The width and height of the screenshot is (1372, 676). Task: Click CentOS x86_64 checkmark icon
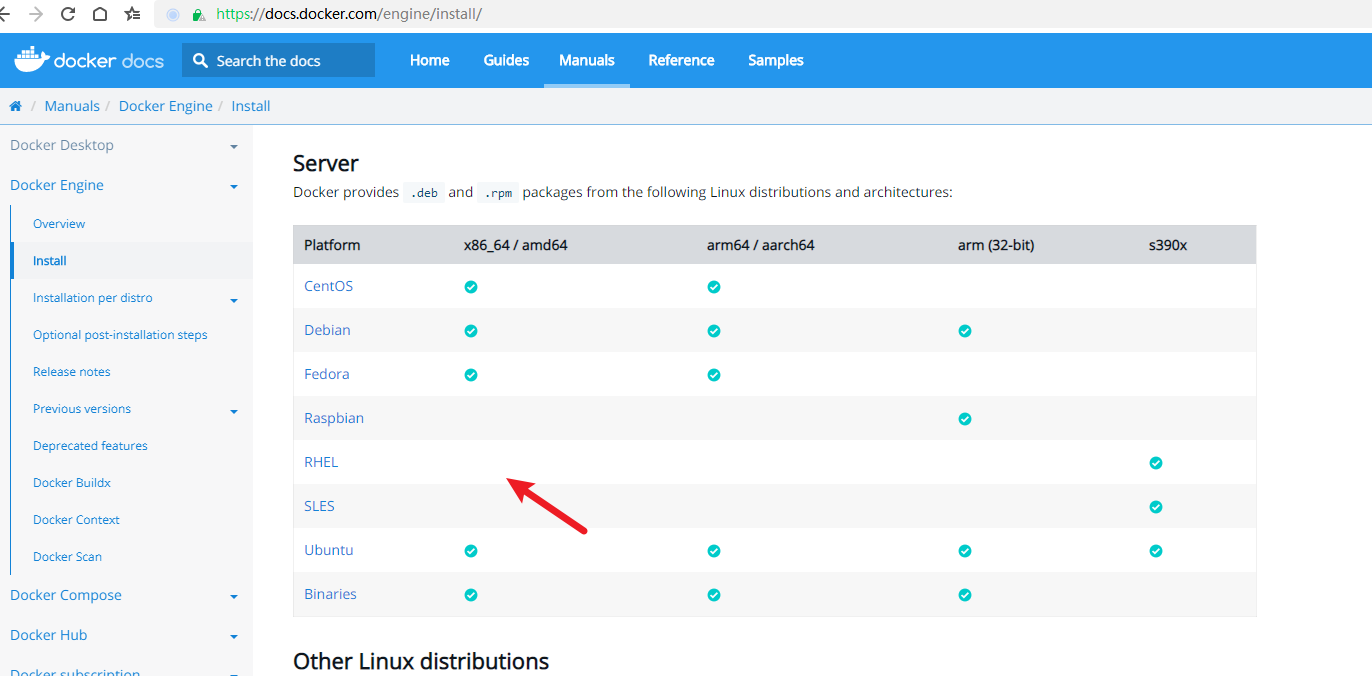click(471, 287)
